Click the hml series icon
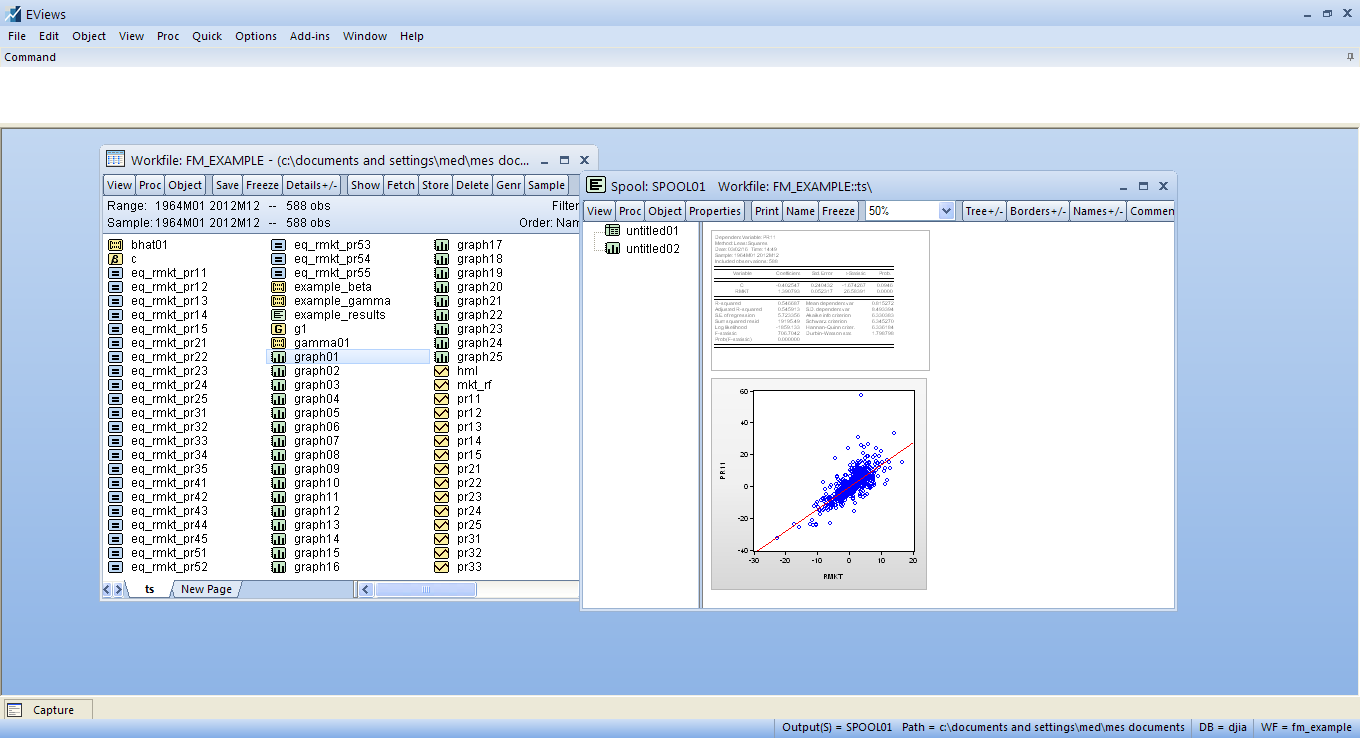This screenshot has height=738, width=1360. coord(441,371)
